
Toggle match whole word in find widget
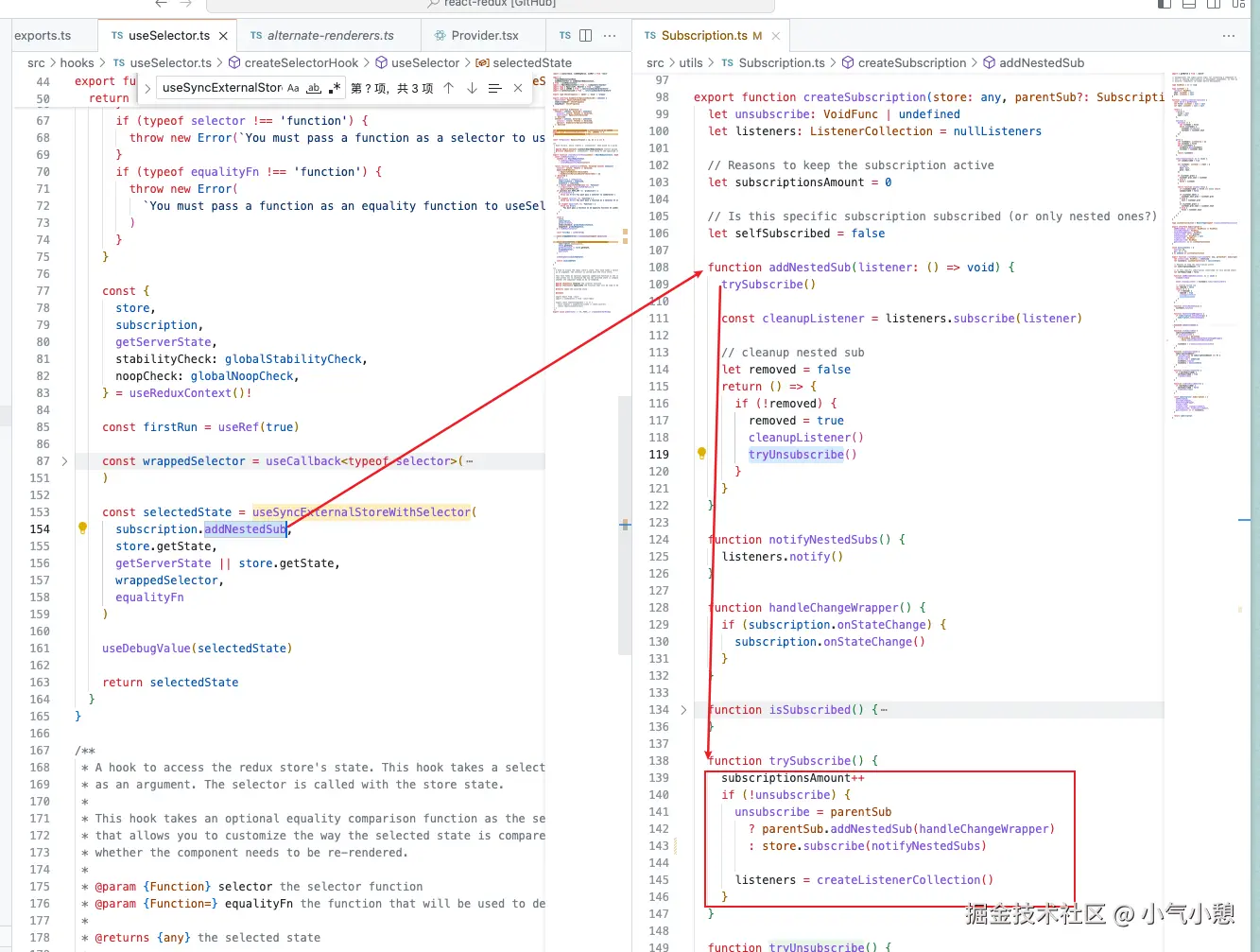click(314, 88)
